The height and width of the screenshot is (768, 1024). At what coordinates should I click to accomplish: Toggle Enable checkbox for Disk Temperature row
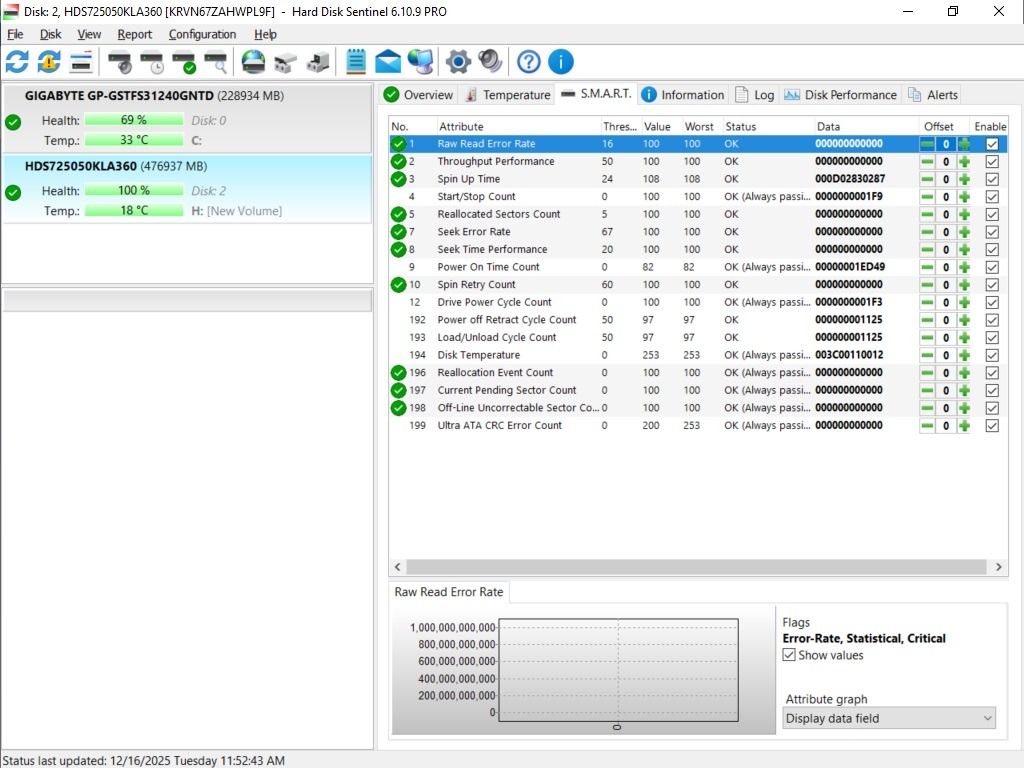[992, 355]
